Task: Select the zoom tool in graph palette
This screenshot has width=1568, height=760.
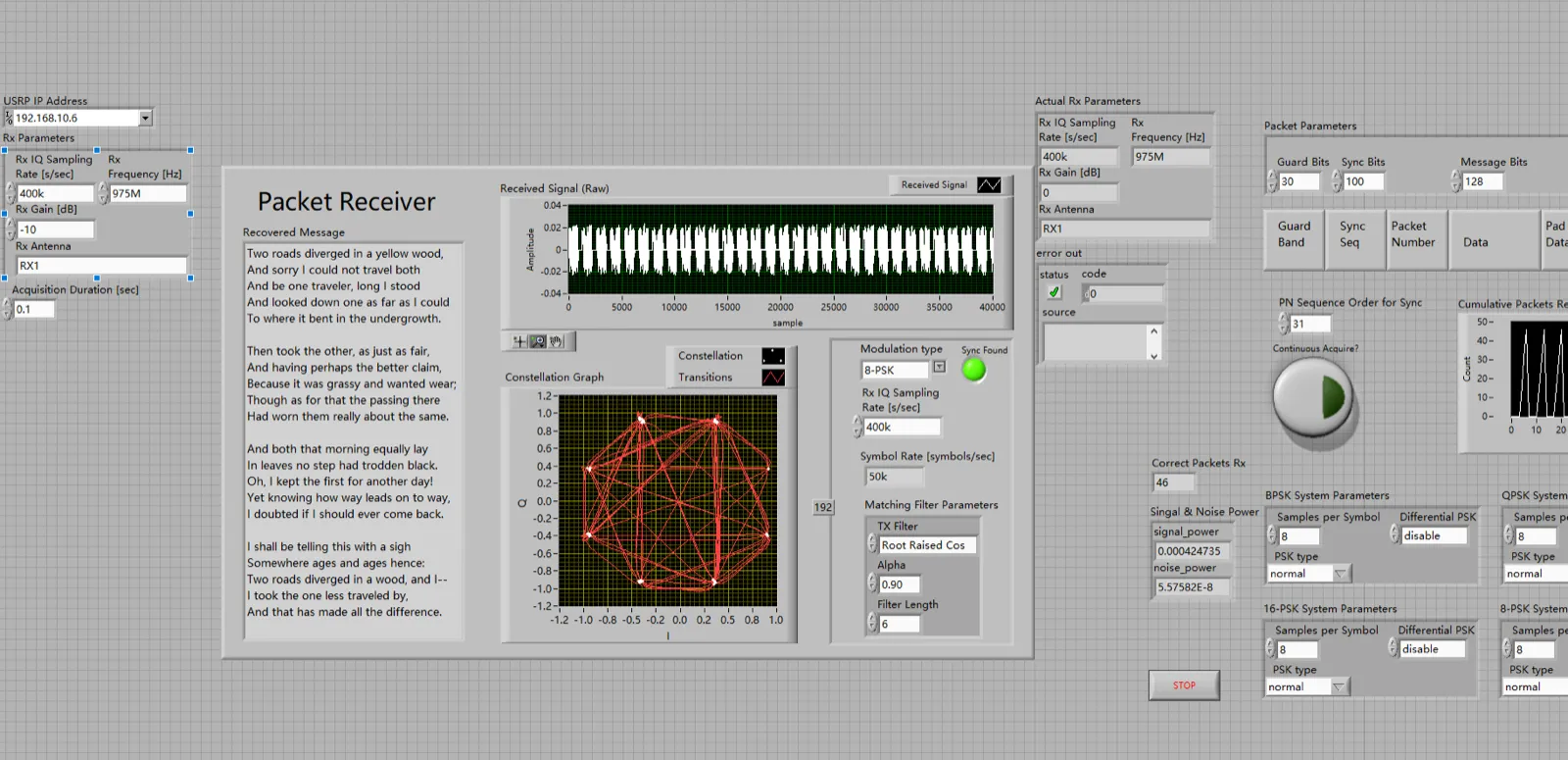Action: click(538, 341)
